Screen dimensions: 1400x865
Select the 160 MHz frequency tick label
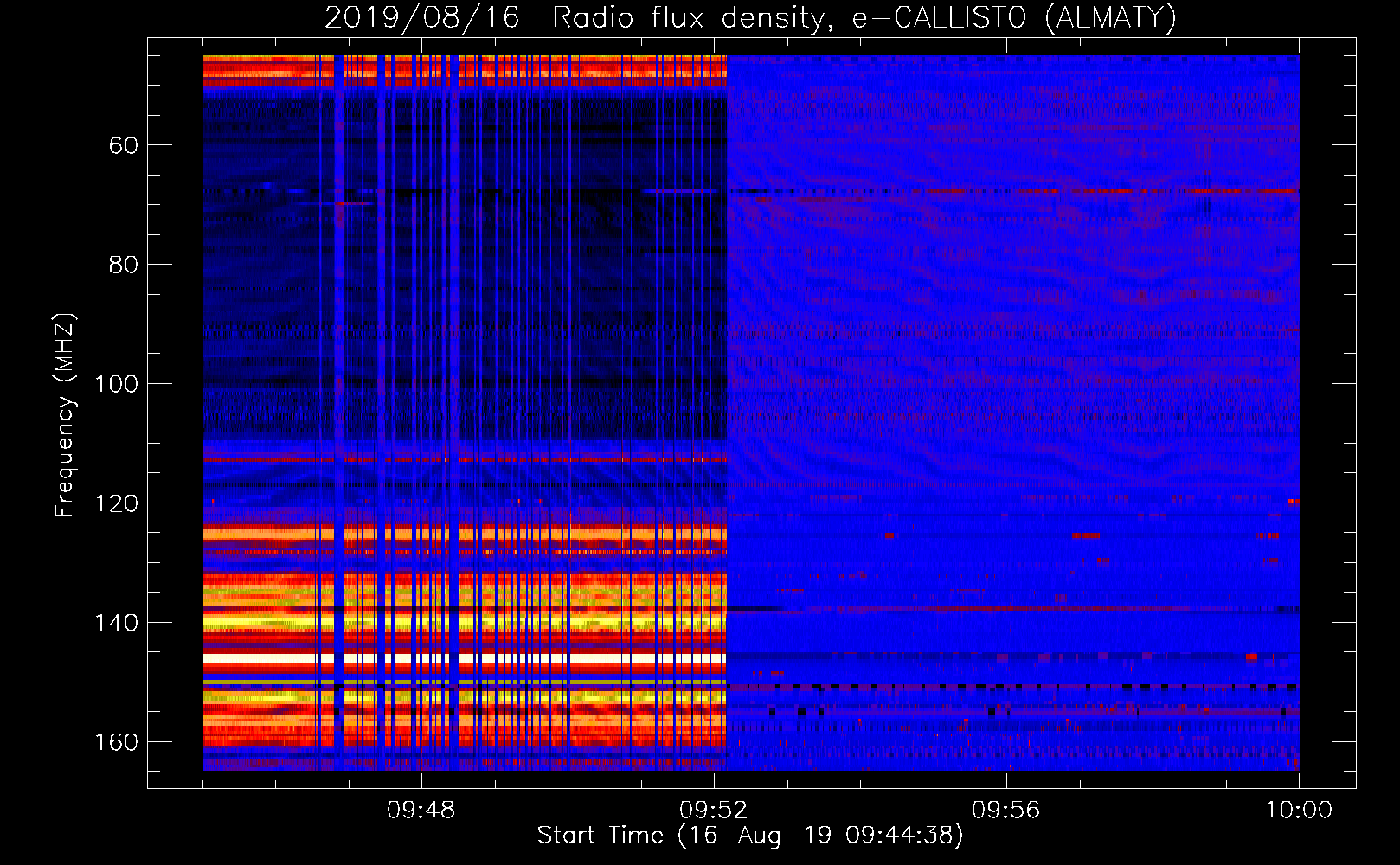coord(117,742)
